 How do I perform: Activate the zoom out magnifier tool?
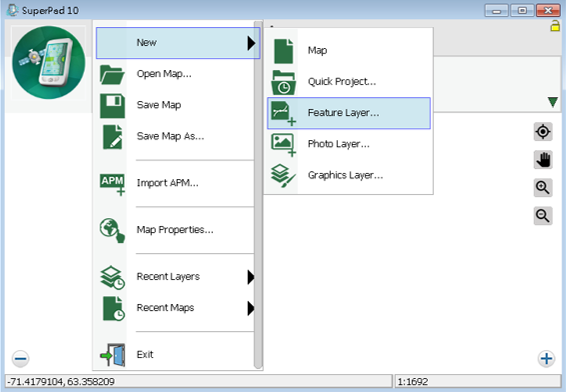543,216
